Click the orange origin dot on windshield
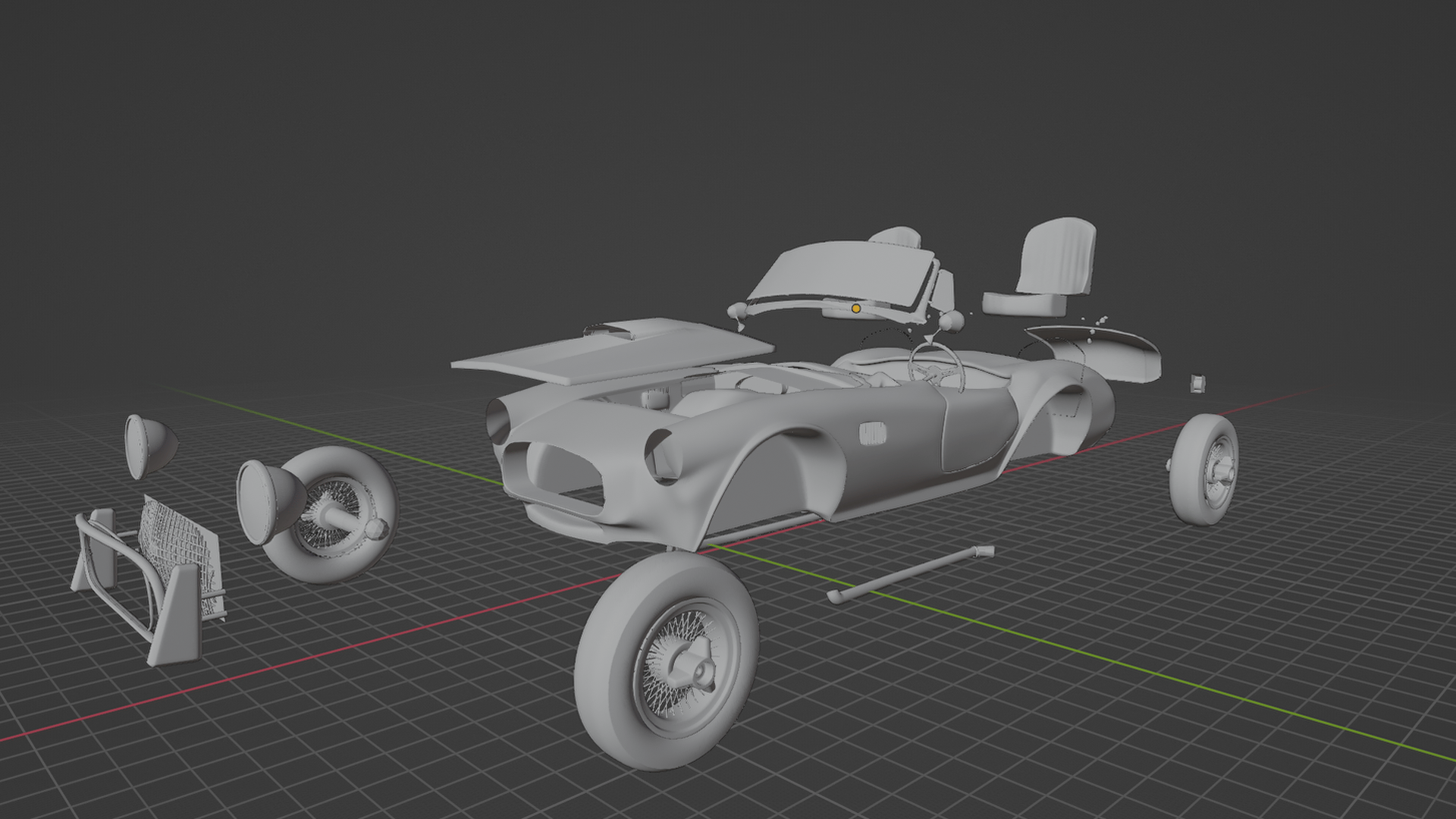This screenshot has height=819, width=1456. pos(856,309)
